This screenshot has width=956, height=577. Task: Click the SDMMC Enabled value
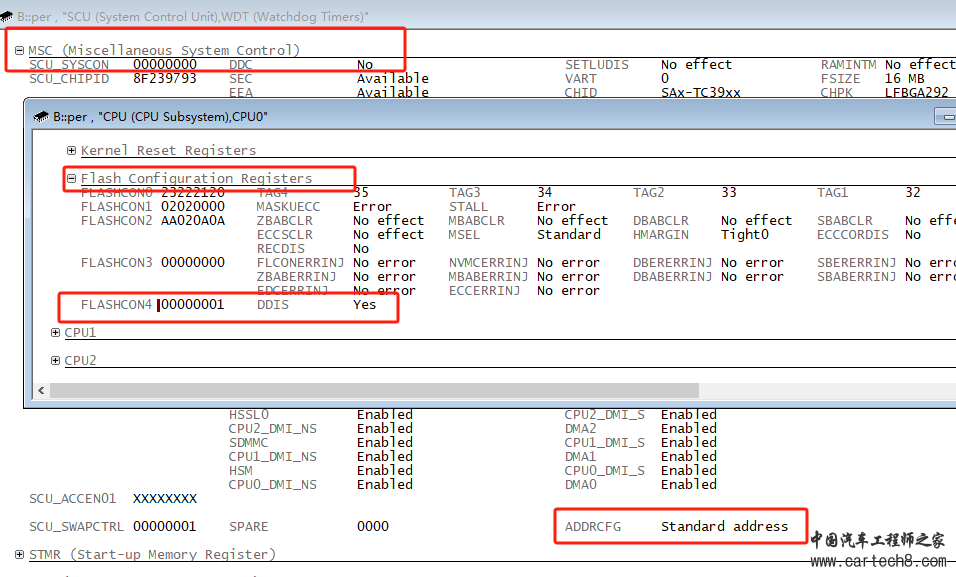click(x=385, y=442)
